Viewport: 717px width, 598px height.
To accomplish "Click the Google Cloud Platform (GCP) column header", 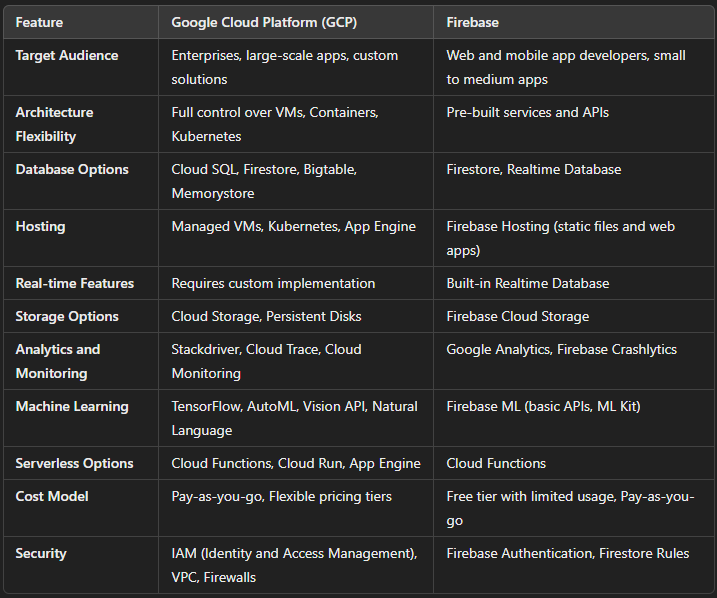I will tap(263, 21).
